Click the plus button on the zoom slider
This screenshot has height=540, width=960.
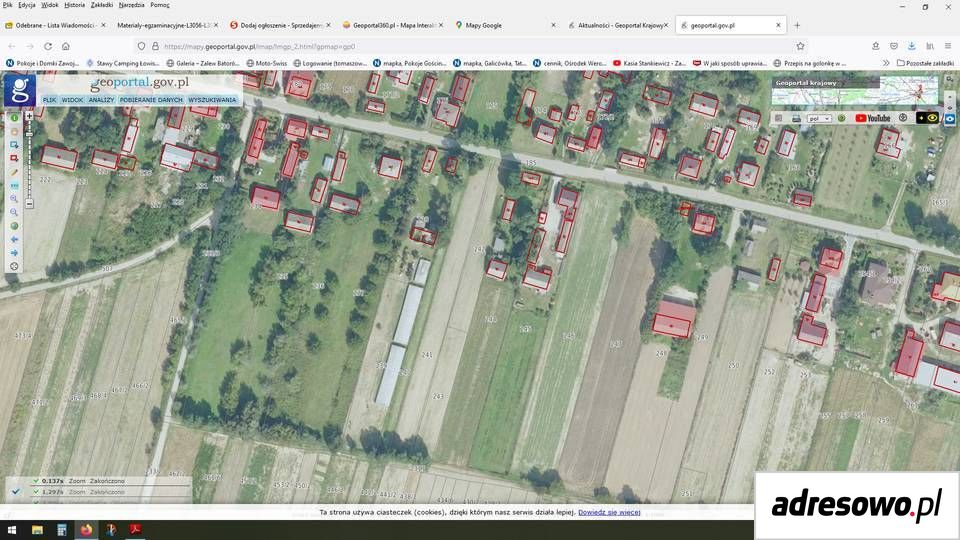point(29,116)
